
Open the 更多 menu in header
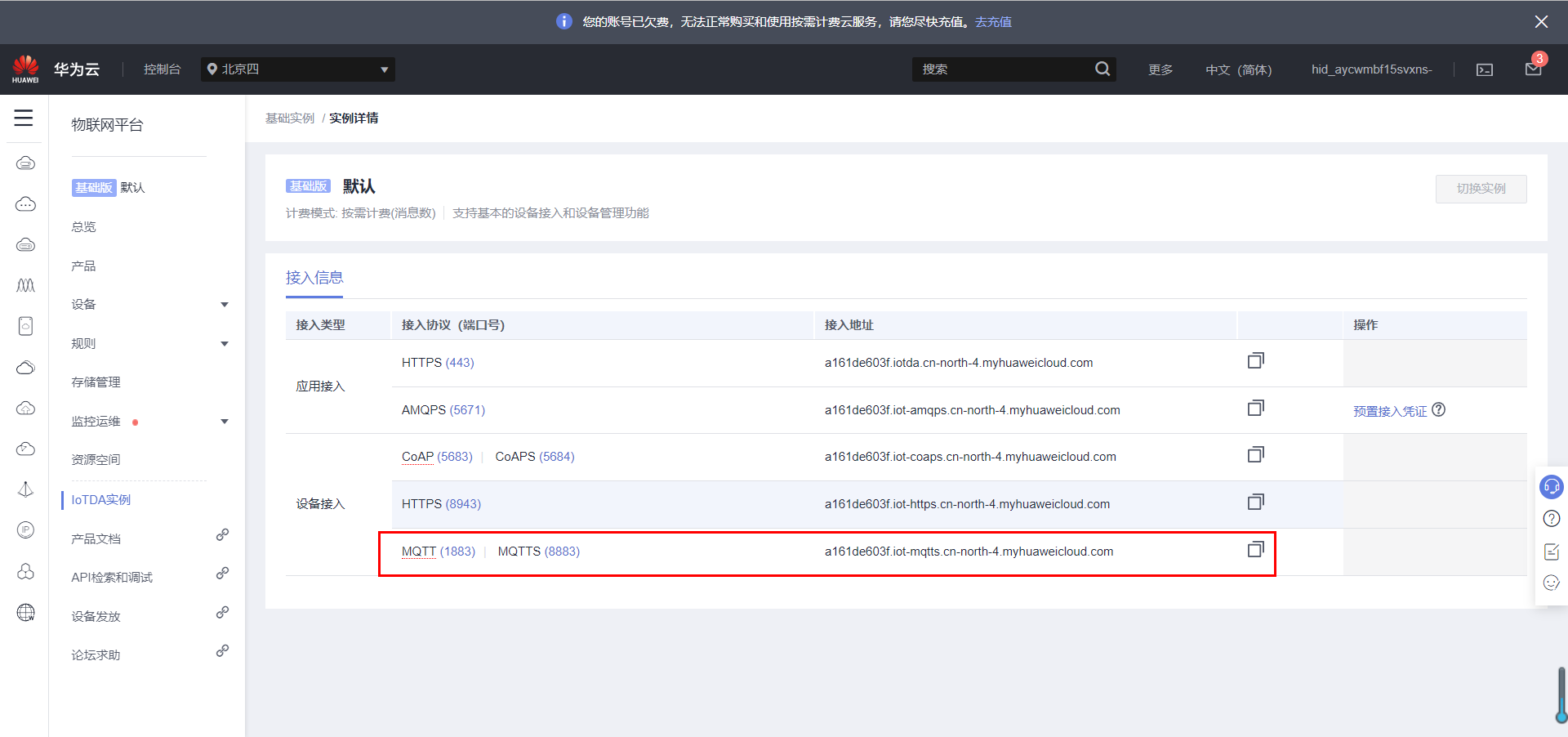pos(1160,69)
